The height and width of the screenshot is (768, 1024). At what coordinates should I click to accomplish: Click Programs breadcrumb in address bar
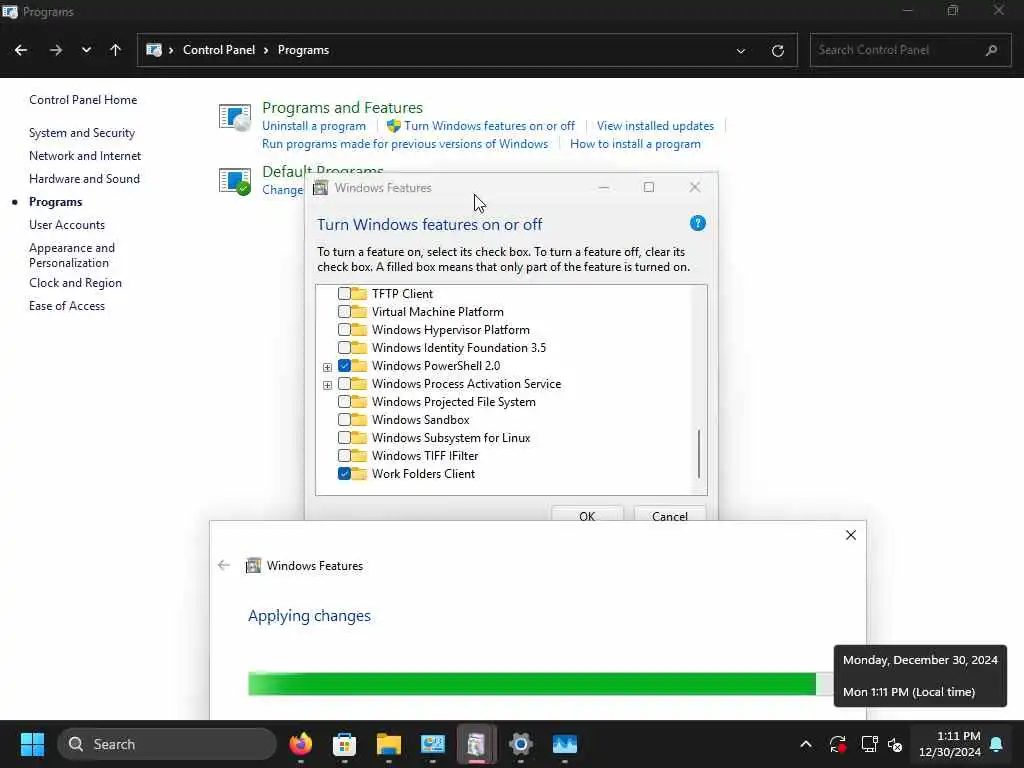click(303, 50)
